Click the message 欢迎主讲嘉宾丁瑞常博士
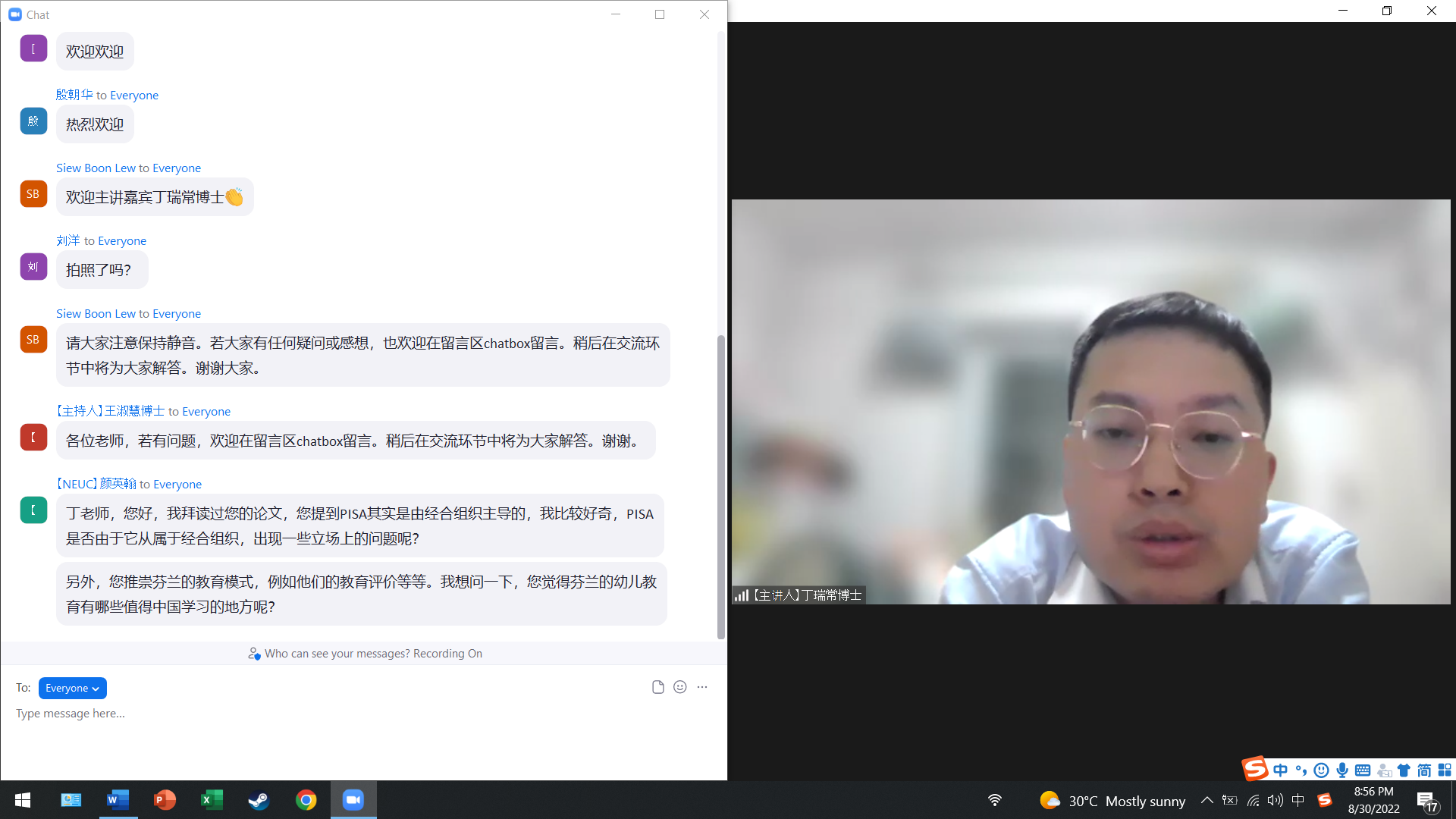This screenshot has width=1456, height=819. (x=155, y=197)
